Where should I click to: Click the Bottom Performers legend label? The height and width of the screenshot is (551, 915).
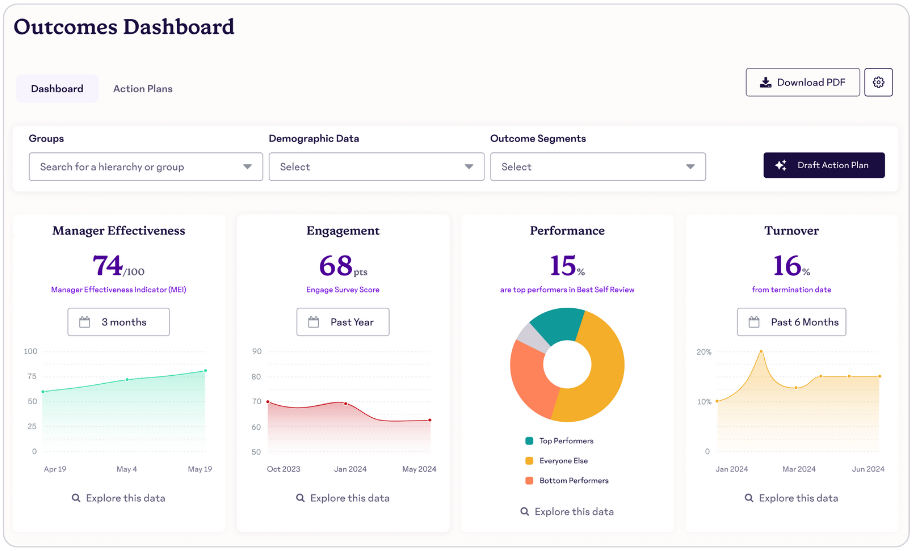pos(574,480)
